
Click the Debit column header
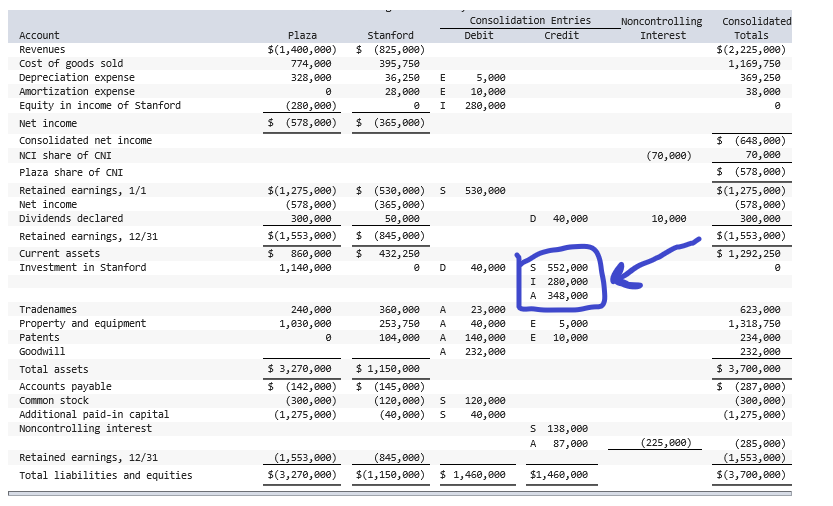click(x=479, y=36)
